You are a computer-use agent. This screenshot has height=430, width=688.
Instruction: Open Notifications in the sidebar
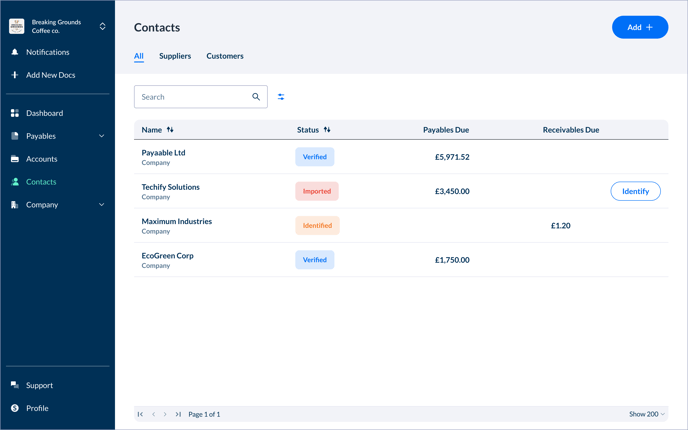47,52
